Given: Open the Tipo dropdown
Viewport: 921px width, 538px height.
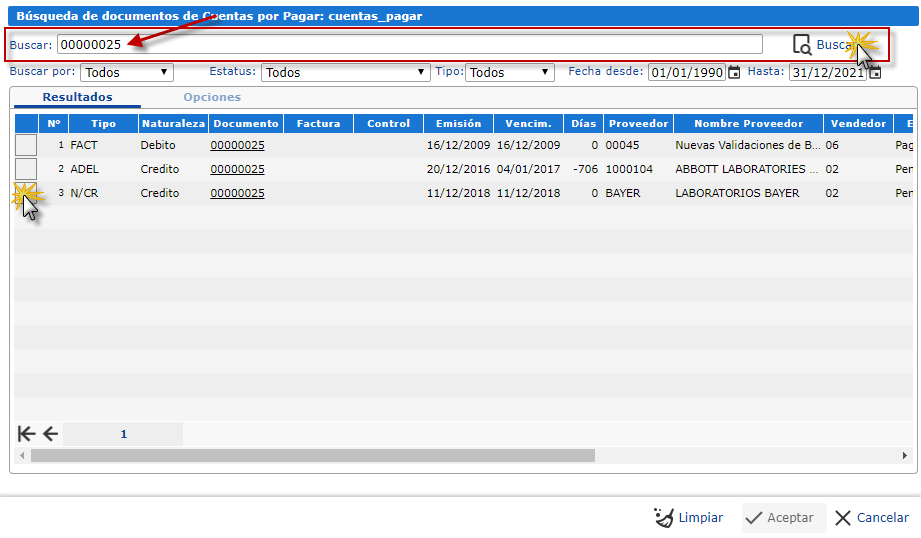Looking at the screenshot, I should click(x=510, y=72).
